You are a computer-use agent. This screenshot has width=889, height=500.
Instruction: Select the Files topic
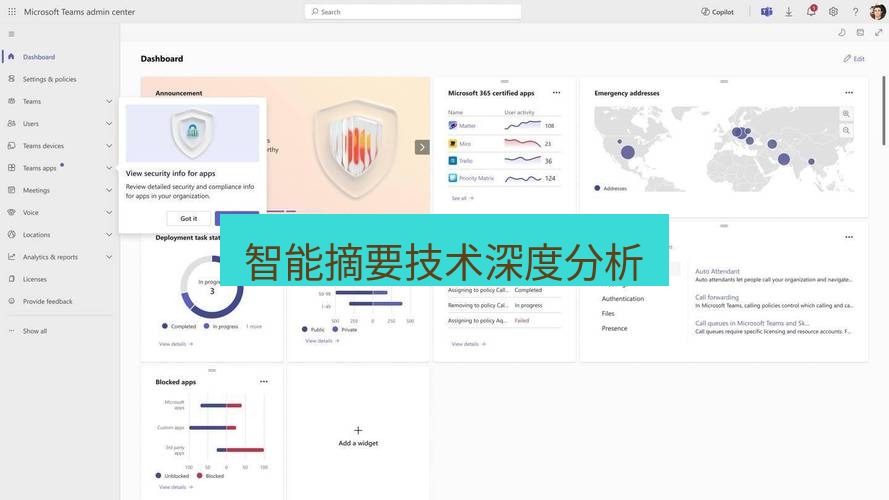click(608, 313)
